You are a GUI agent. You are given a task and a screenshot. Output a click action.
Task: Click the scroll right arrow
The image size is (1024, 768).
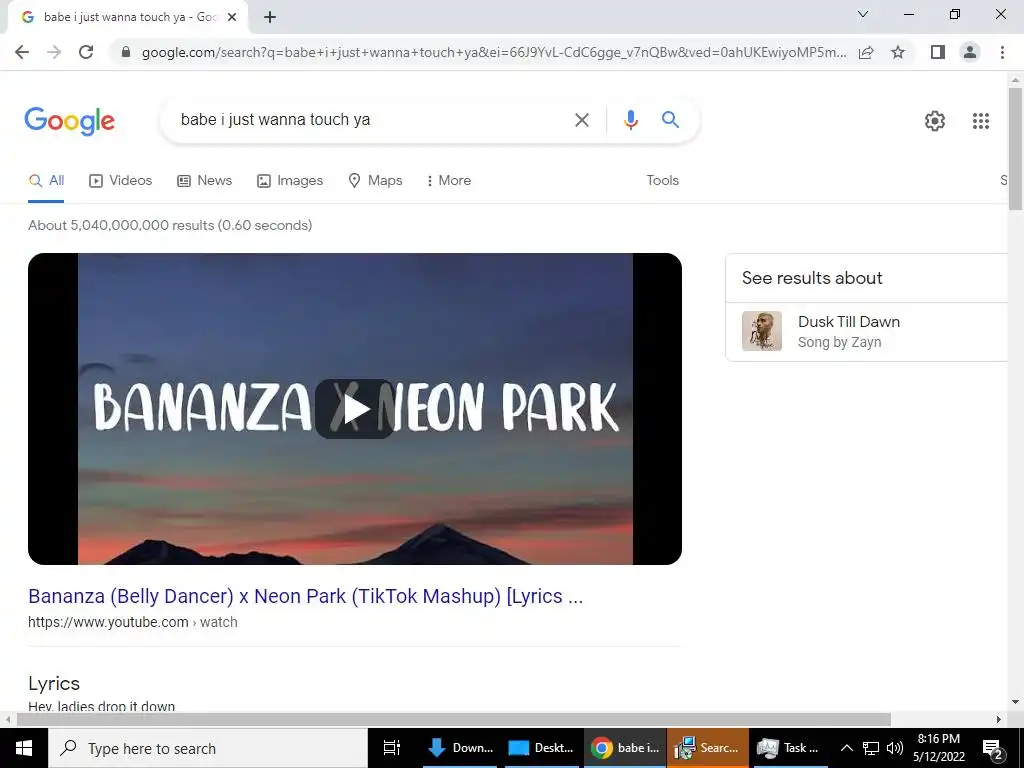[x=999, y=720]
